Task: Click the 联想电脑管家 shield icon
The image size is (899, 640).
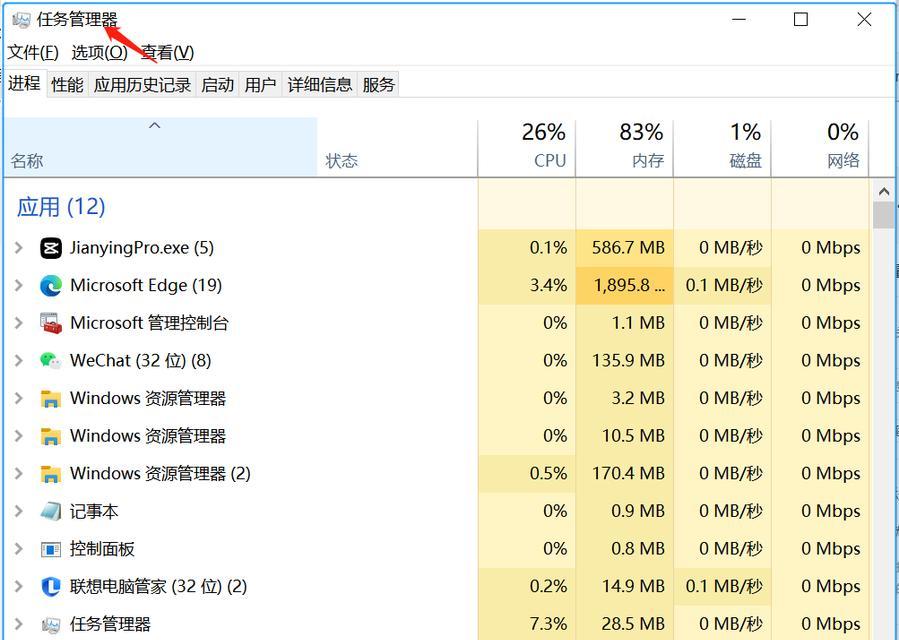Action: click(x=50, y=587)
